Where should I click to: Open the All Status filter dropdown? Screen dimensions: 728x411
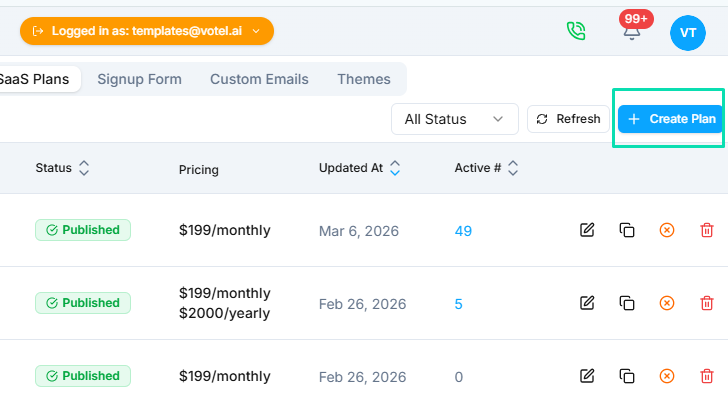(x=454, y=119)
